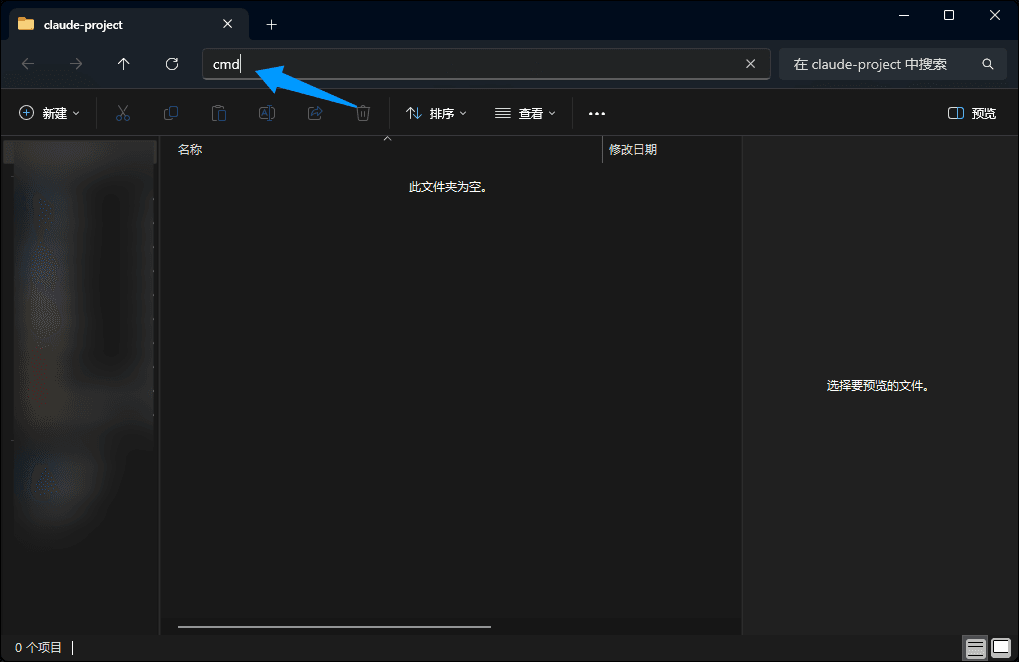Image resolution: width=1019 pixels, height=662 pixels.
Task: Open the see-more ellipsis menu
Action: point(597,113)
